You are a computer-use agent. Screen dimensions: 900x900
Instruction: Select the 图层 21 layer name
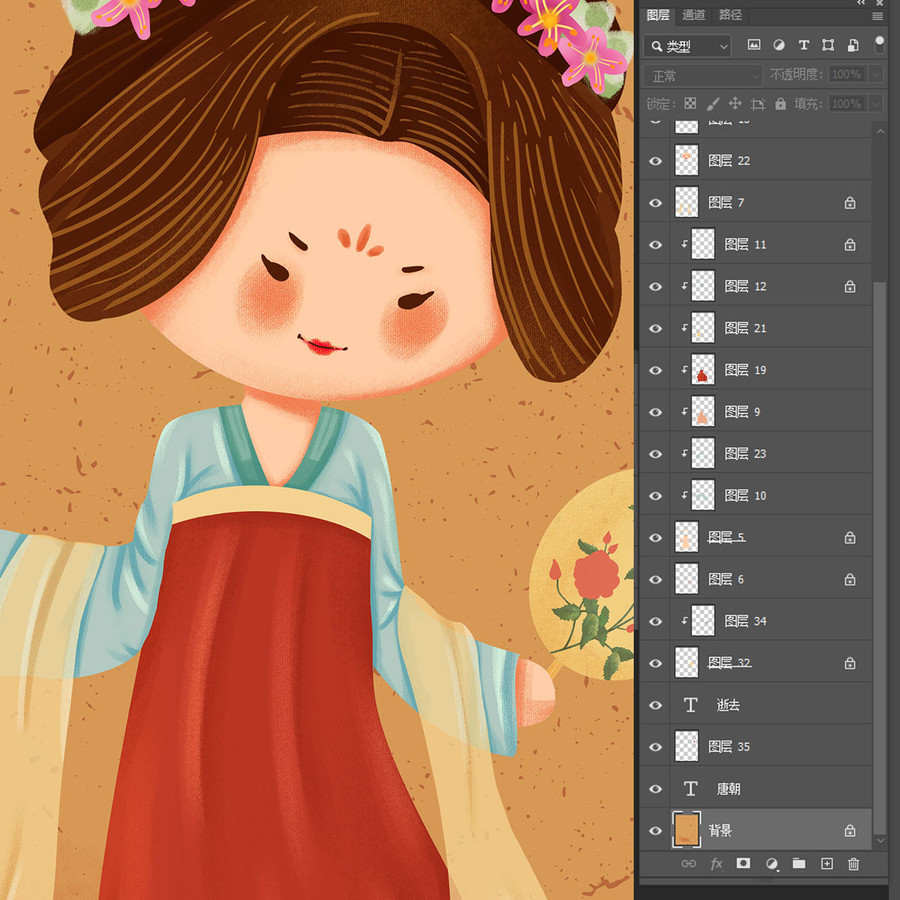coord(745,328)
